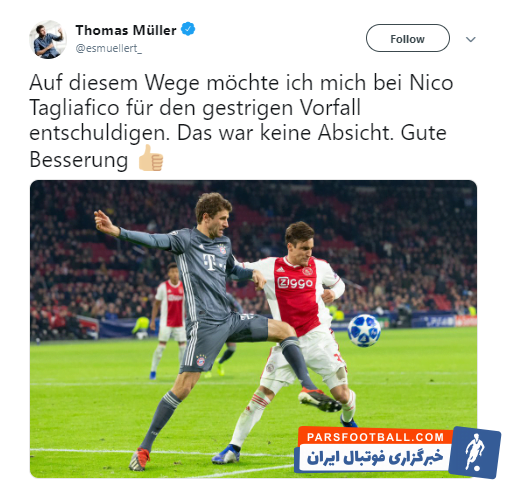Click the Follow button
Image resolution: width=507 pixels, height=485 pixels.
[x=407, y=38]
